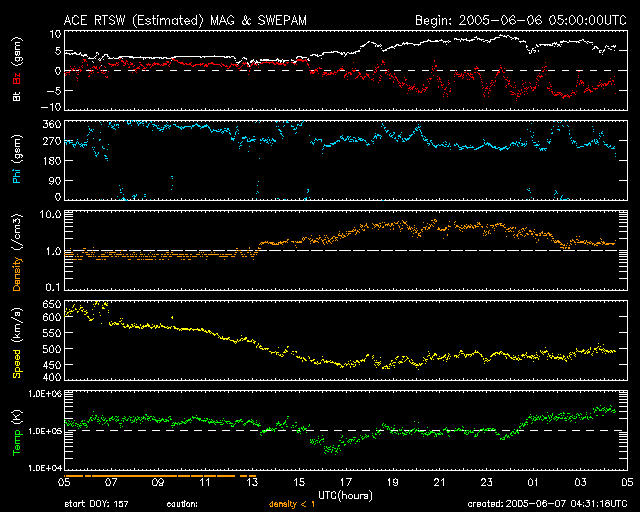Click the 01 hour tick label
The image size is (640, 512).
534,483
